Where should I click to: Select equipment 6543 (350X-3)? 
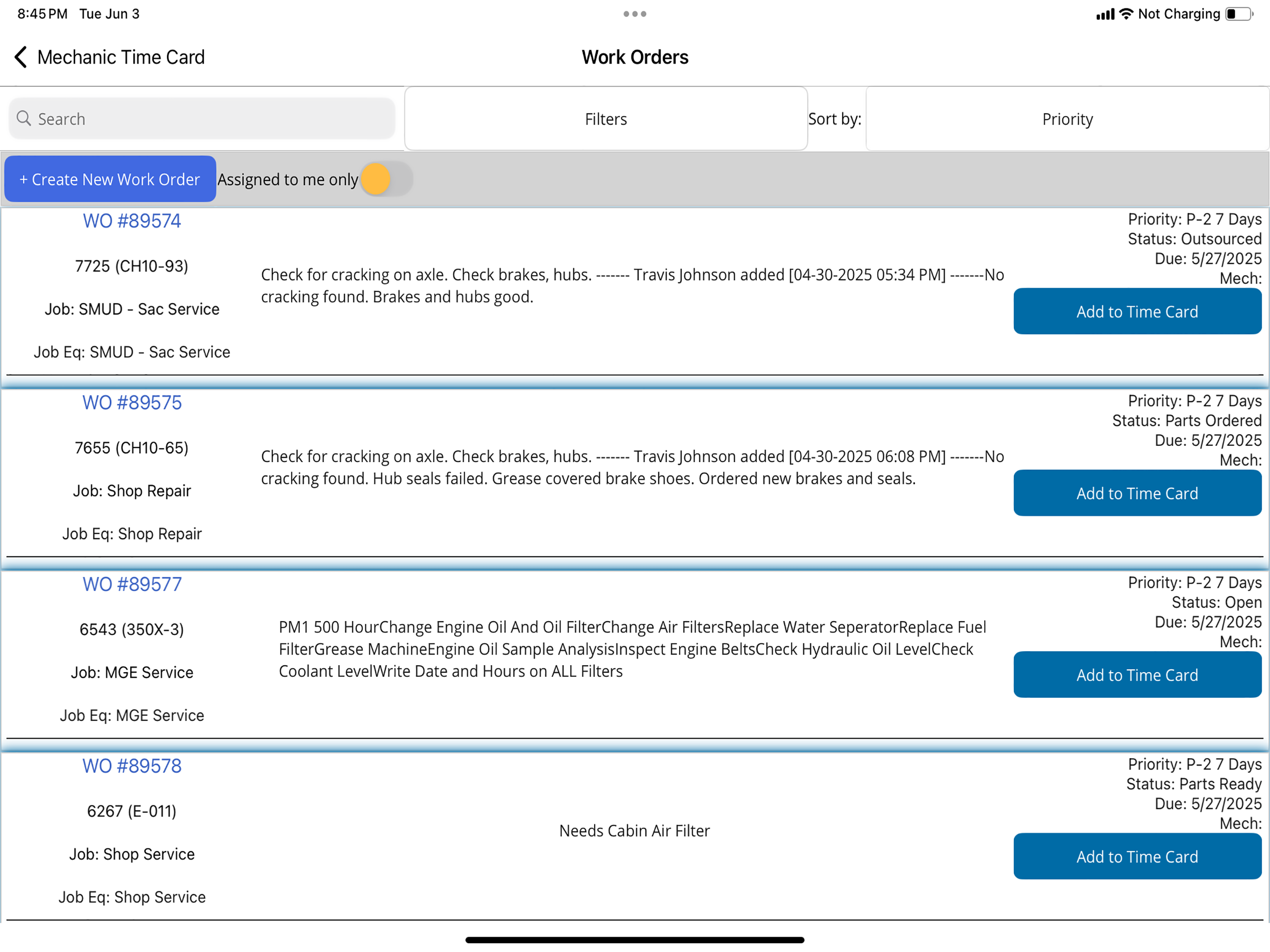(x=132, y=630)
